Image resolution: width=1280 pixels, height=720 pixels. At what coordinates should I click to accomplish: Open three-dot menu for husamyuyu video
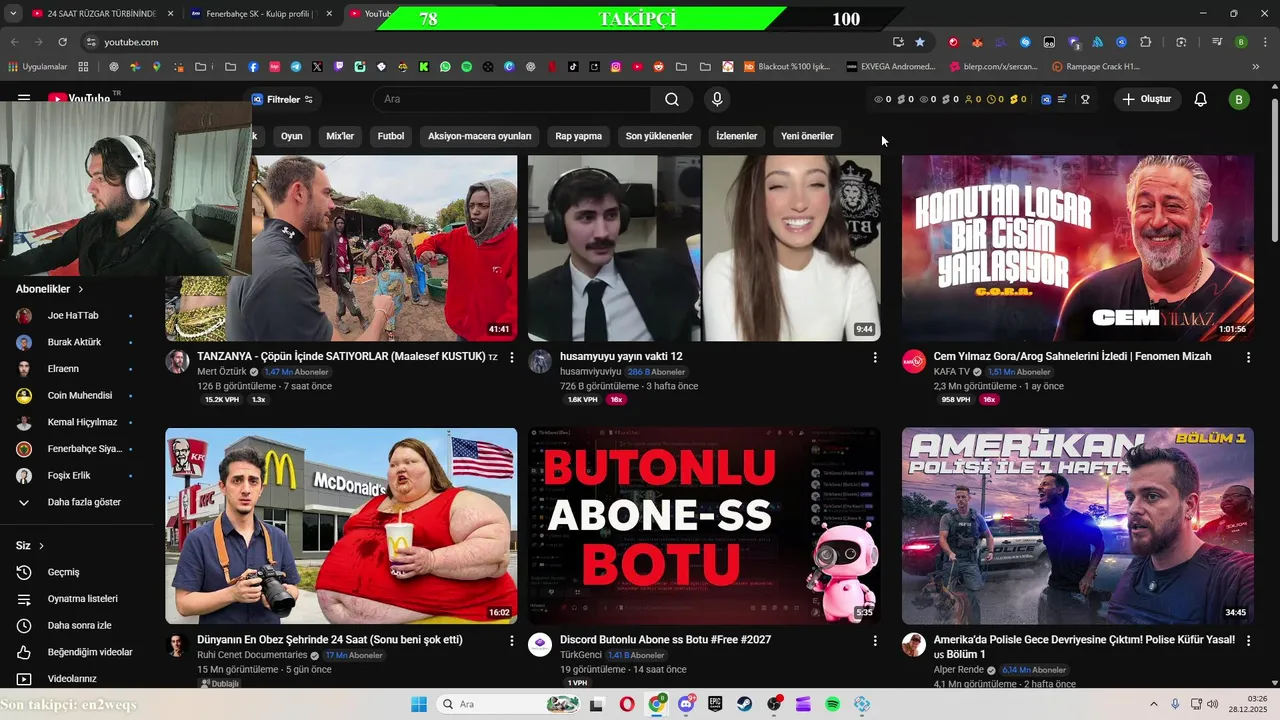875,357
